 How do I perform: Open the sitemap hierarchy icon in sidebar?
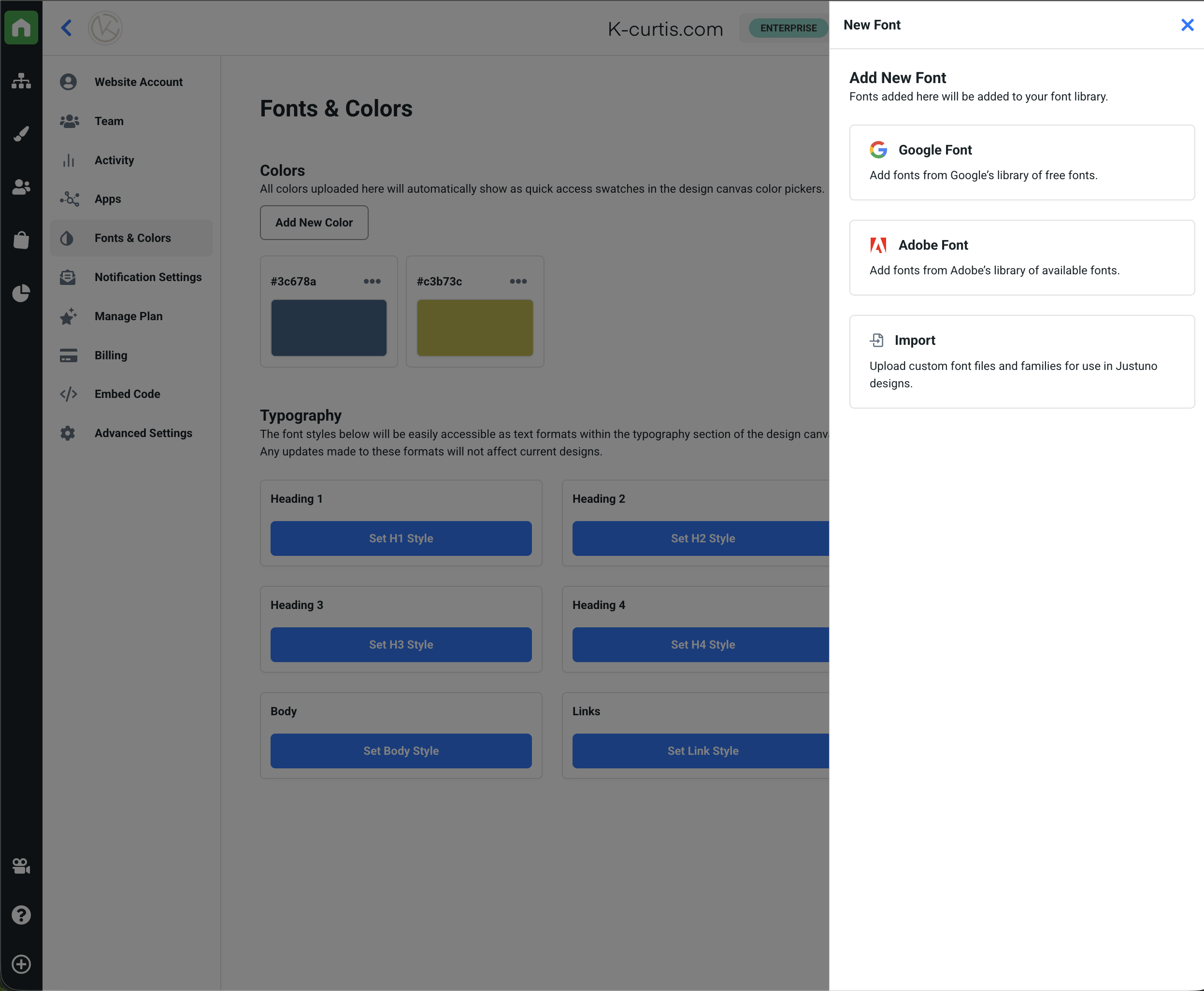[x=21, y=81]
